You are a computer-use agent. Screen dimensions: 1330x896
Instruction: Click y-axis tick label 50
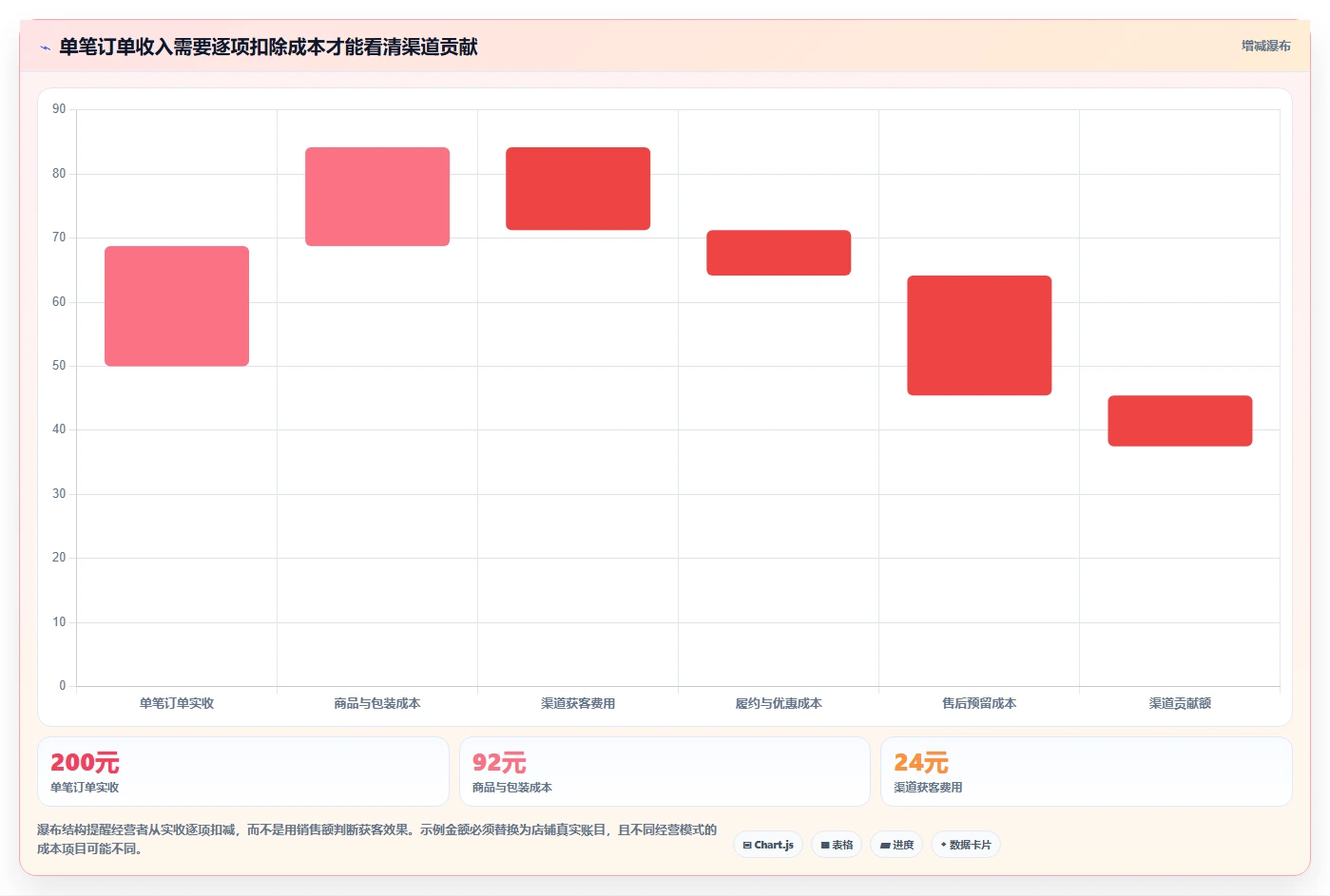(x=59, y=366)
